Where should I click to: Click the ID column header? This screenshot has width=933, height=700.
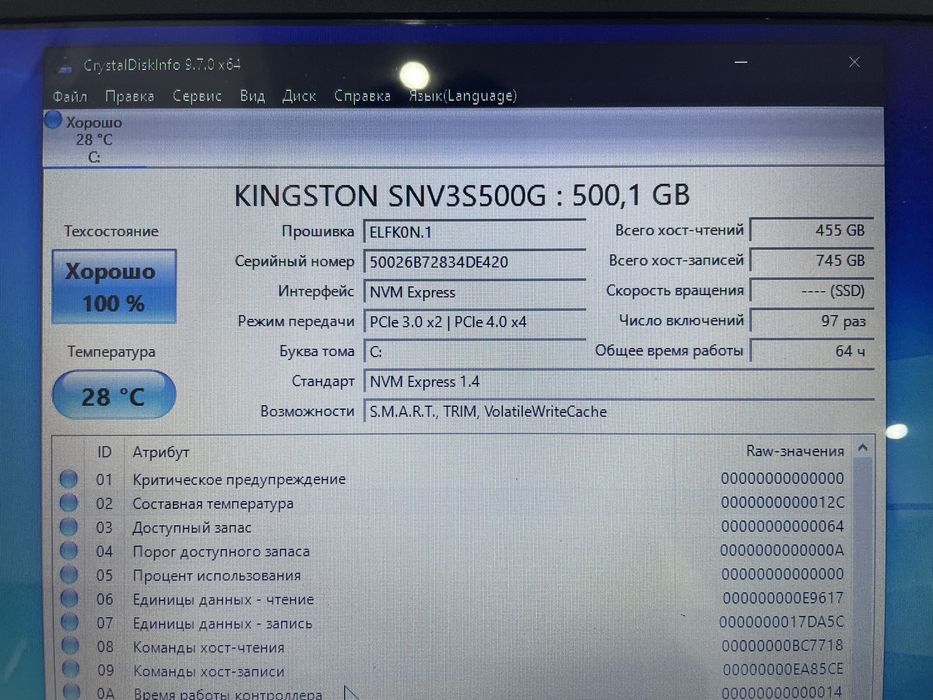pyautogui.click(x=104, y=452)
